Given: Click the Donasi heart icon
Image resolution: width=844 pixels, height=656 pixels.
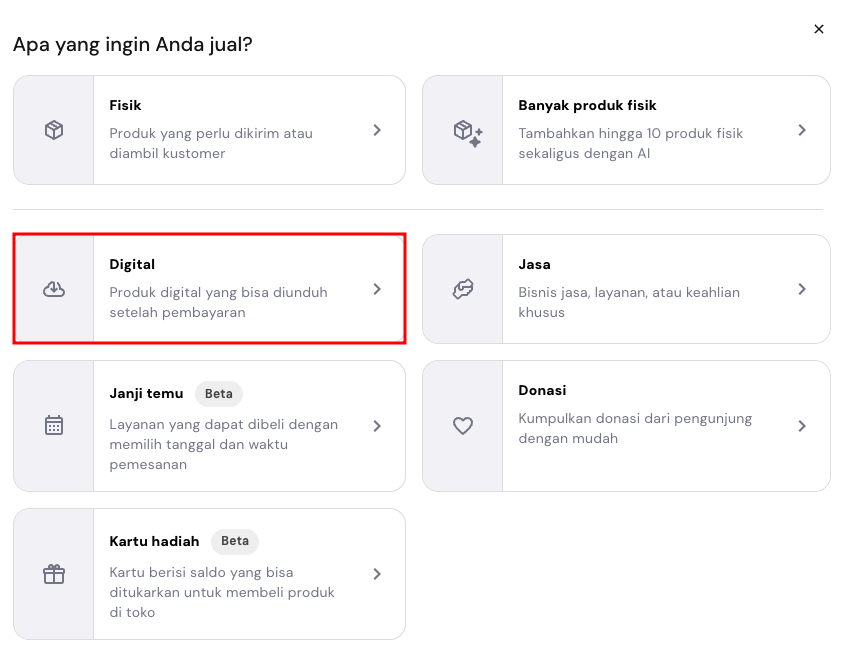Looking at the screenshot, I should [463, 425].
